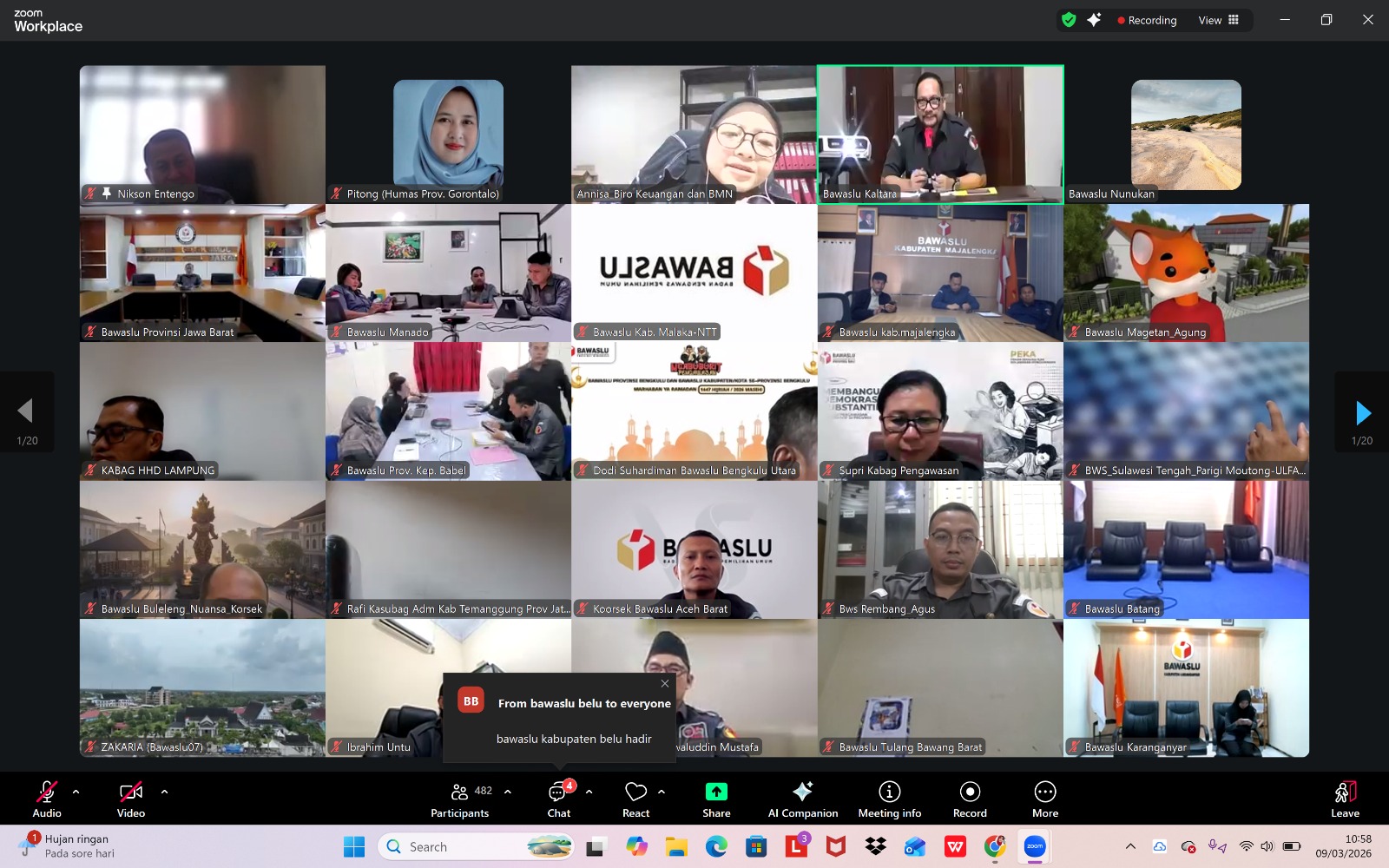Start camera with the Video button
The height and width of the screenshot is (868, 1389).
coord(131,799)
